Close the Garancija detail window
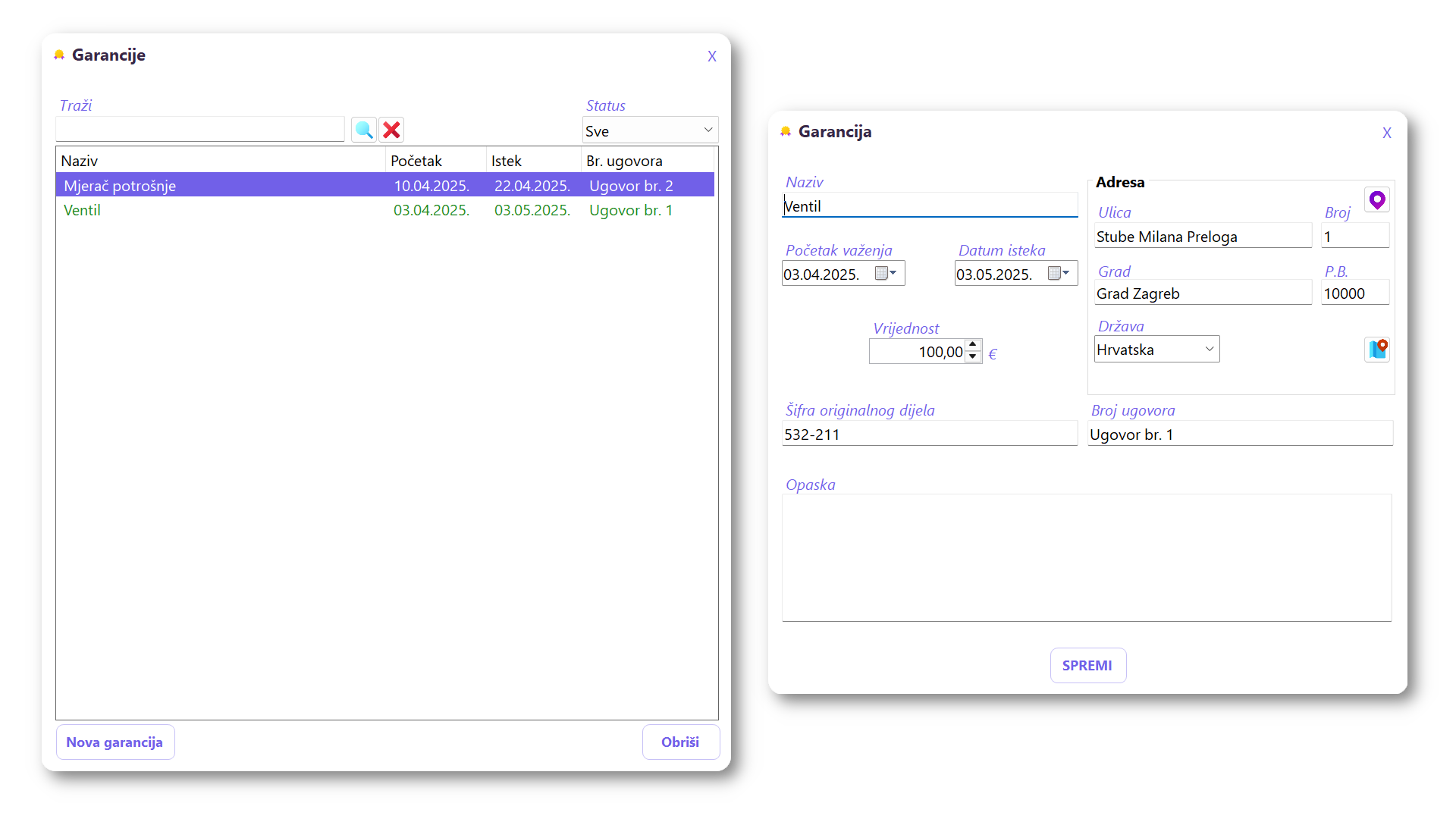Image resolution: width=1456 pixels, height=819 pixels. tap(1386, 133)
